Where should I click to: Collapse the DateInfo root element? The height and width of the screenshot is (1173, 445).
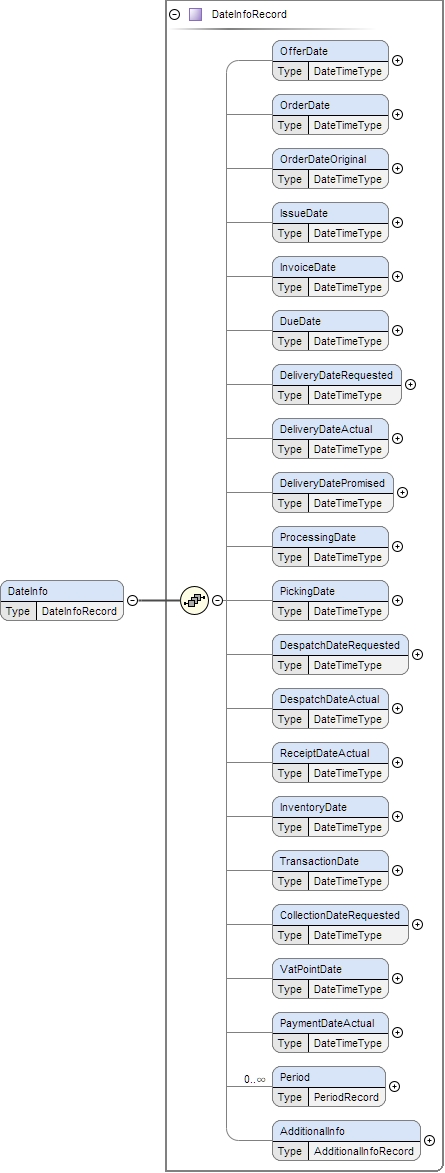pos(132,600)
